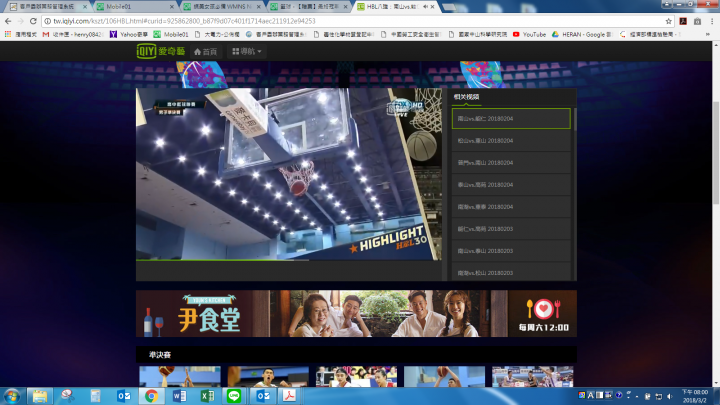Click the extension icon next to Adobe PDF

coord(698,21)
